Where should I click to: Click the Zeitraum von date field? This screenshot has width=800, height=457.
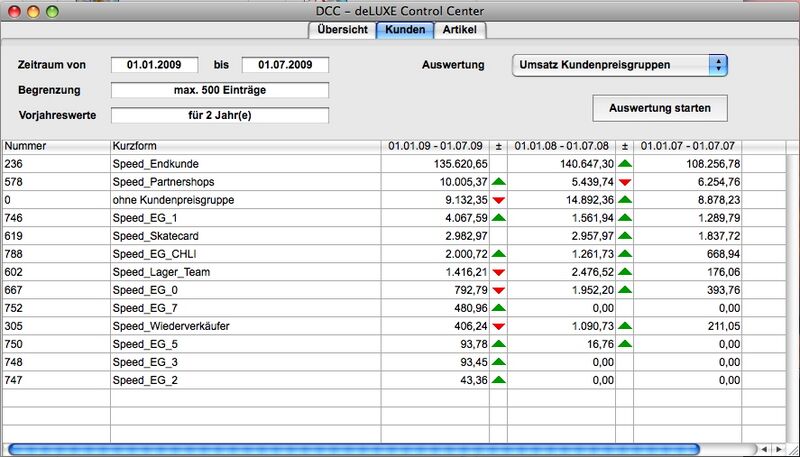click(x=154, y=65)
